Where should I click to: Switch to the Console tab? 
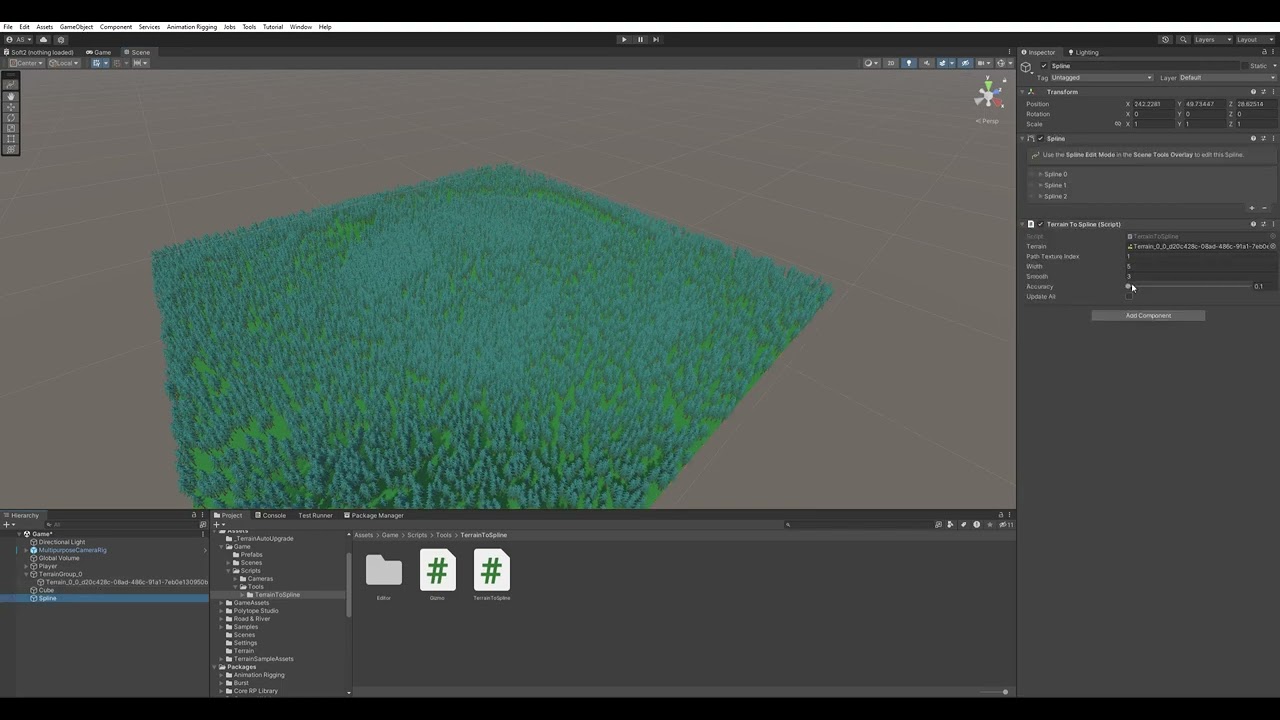(270, 516)
